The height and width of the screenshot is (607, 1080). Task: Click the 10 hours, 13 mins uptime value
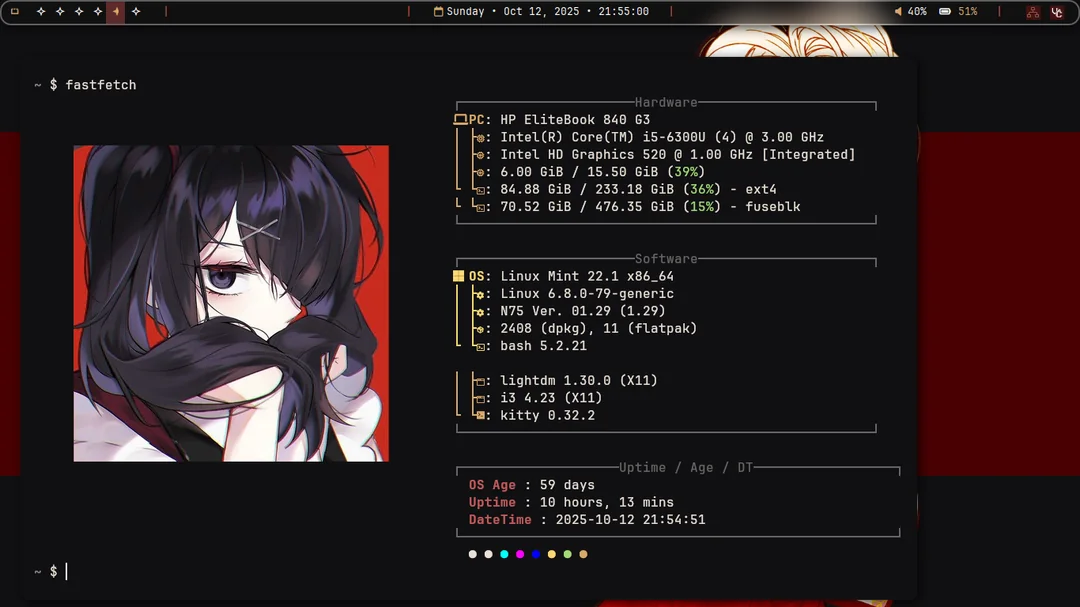coord(607,502)
